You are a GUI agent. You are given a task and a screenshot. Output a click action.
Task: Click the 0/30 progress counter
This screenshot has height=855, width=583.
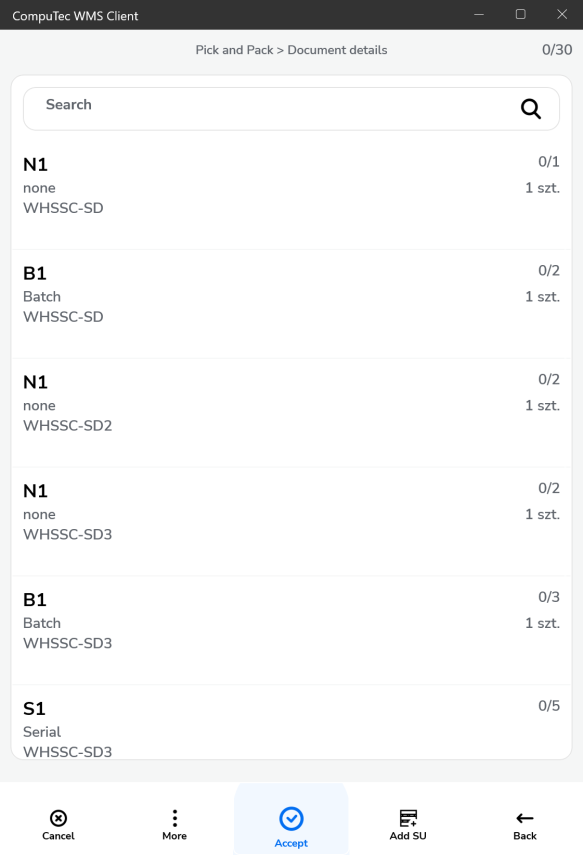point(557,50)
